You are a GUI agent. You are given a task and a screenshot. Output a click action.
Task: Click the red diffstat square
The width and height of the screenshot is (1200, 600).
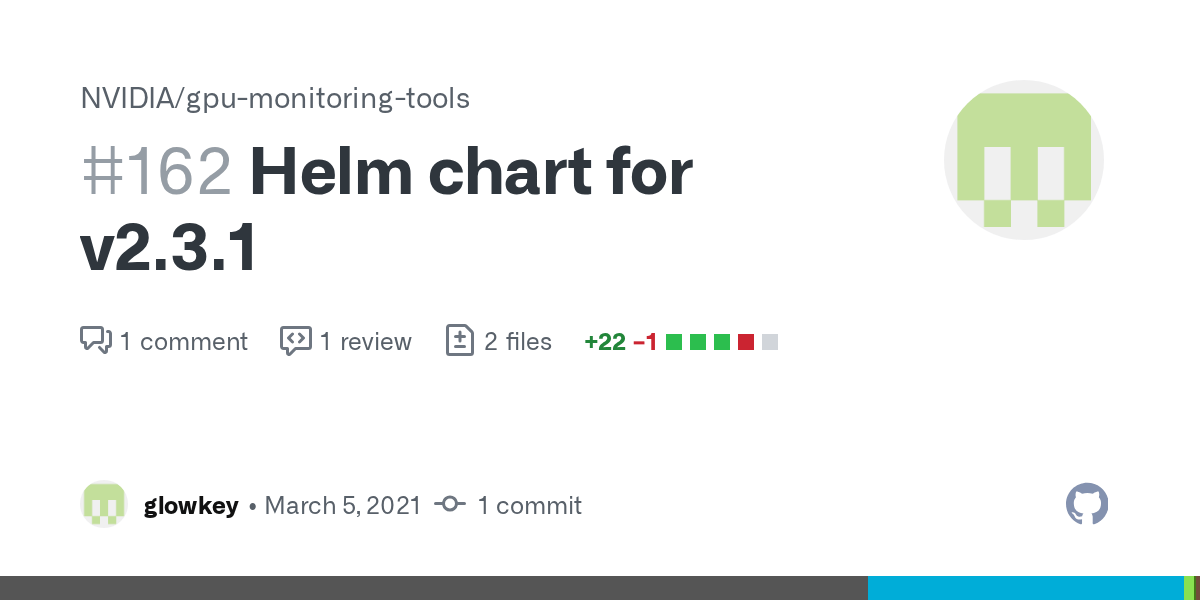[x=746, y=342]
